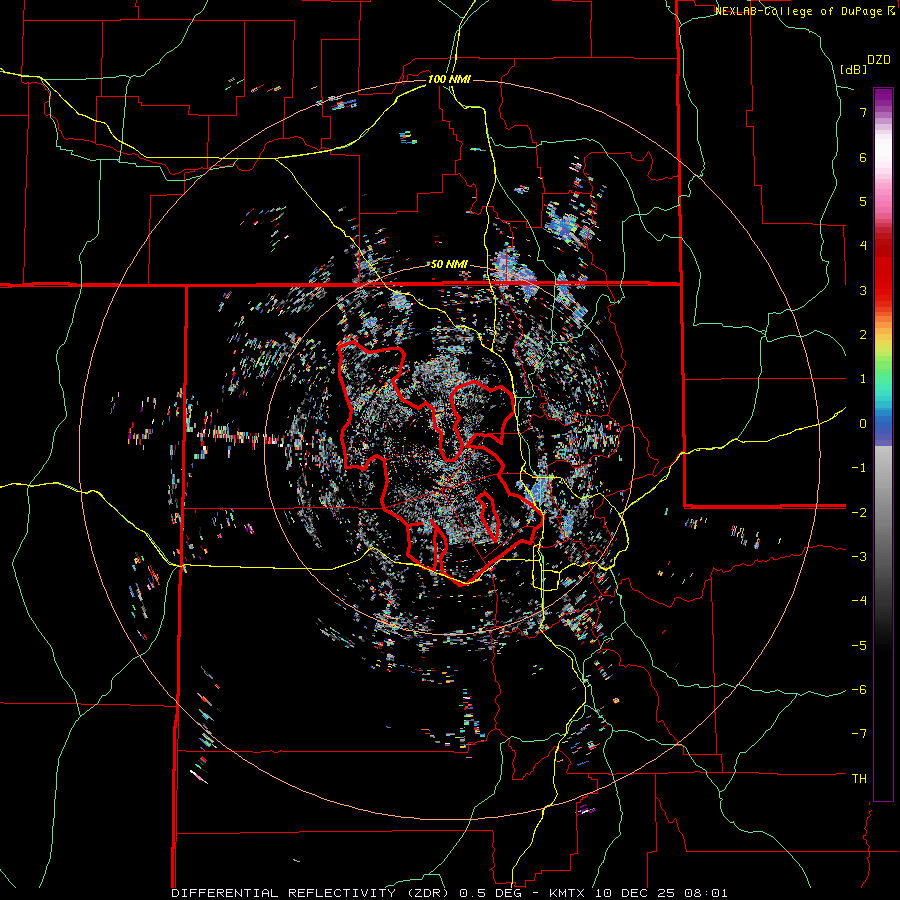This screenshot has height=900, width=900.
Task: Click the TH threshold label on the scale
Action: 859,778
